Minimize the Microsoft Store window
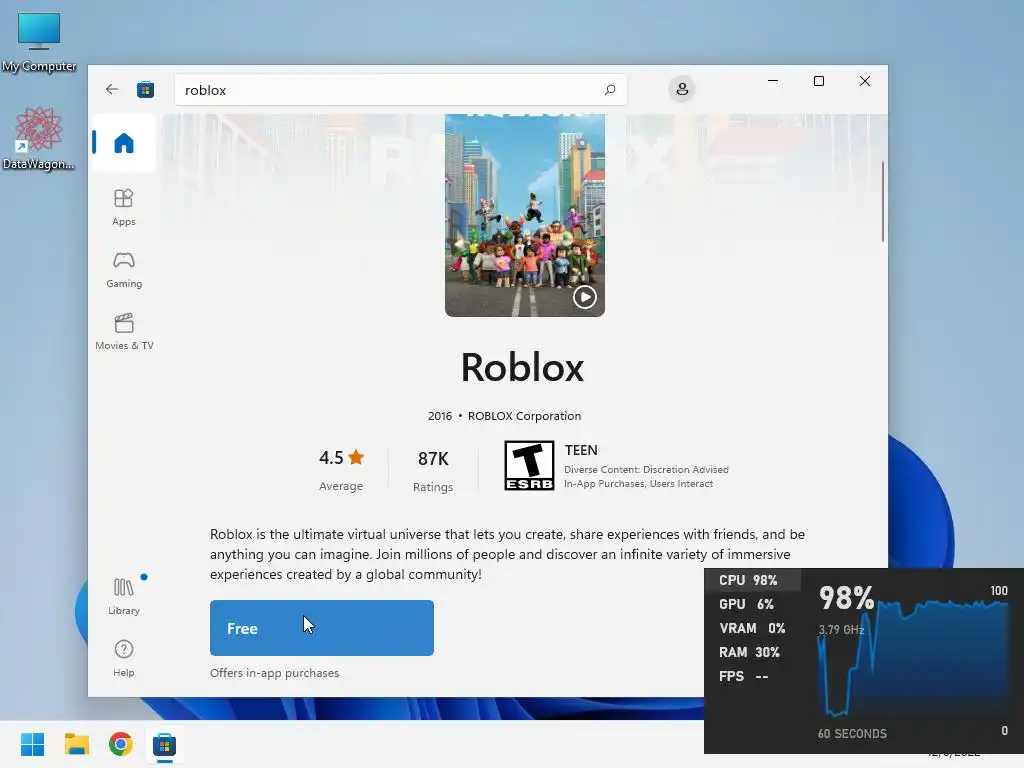Image resolution: width=1024 pixels, height=768 pixels. pos(773,81)
